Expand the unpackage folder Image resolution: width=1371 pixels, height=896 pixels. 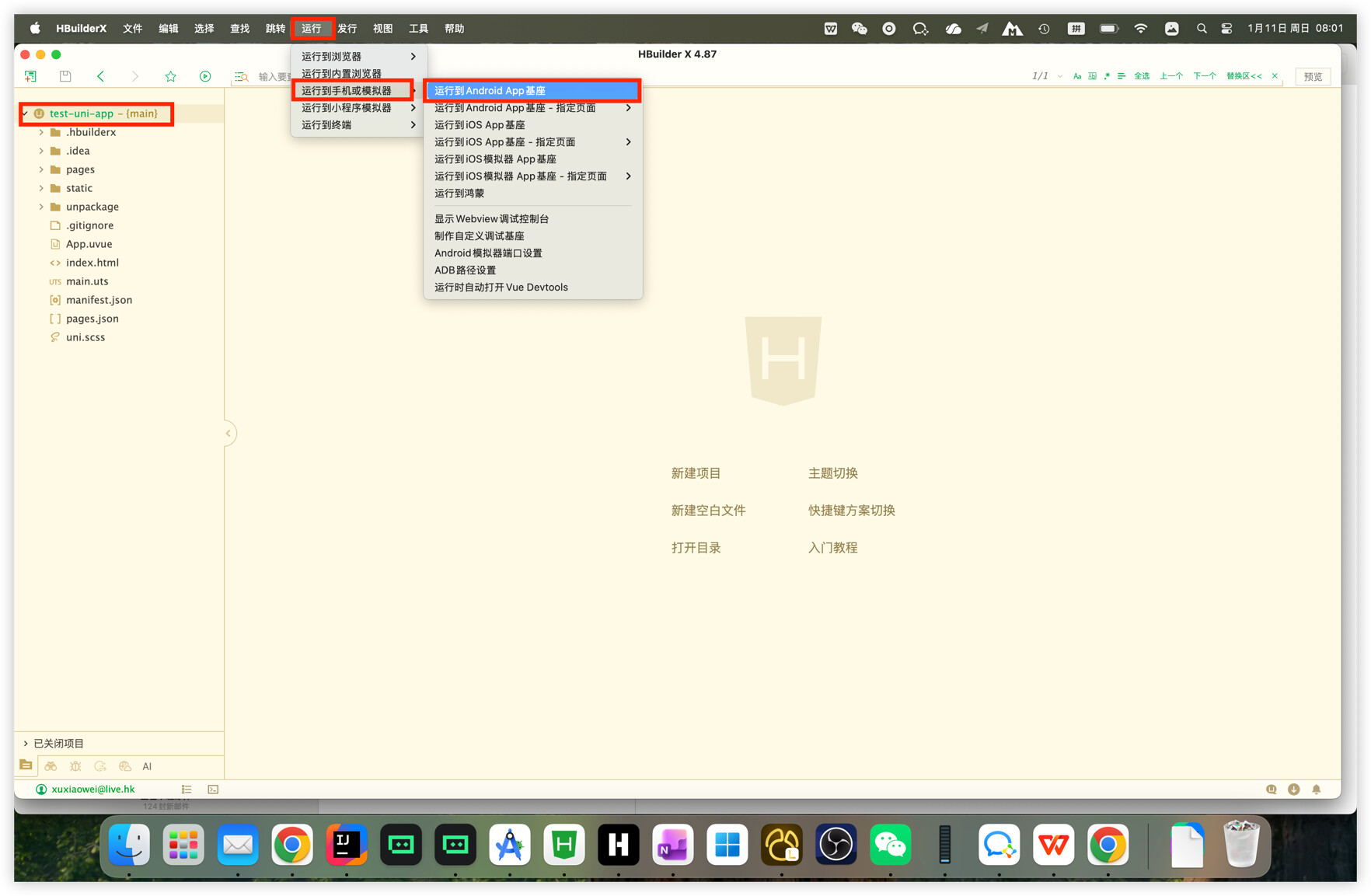click(41, 207)
